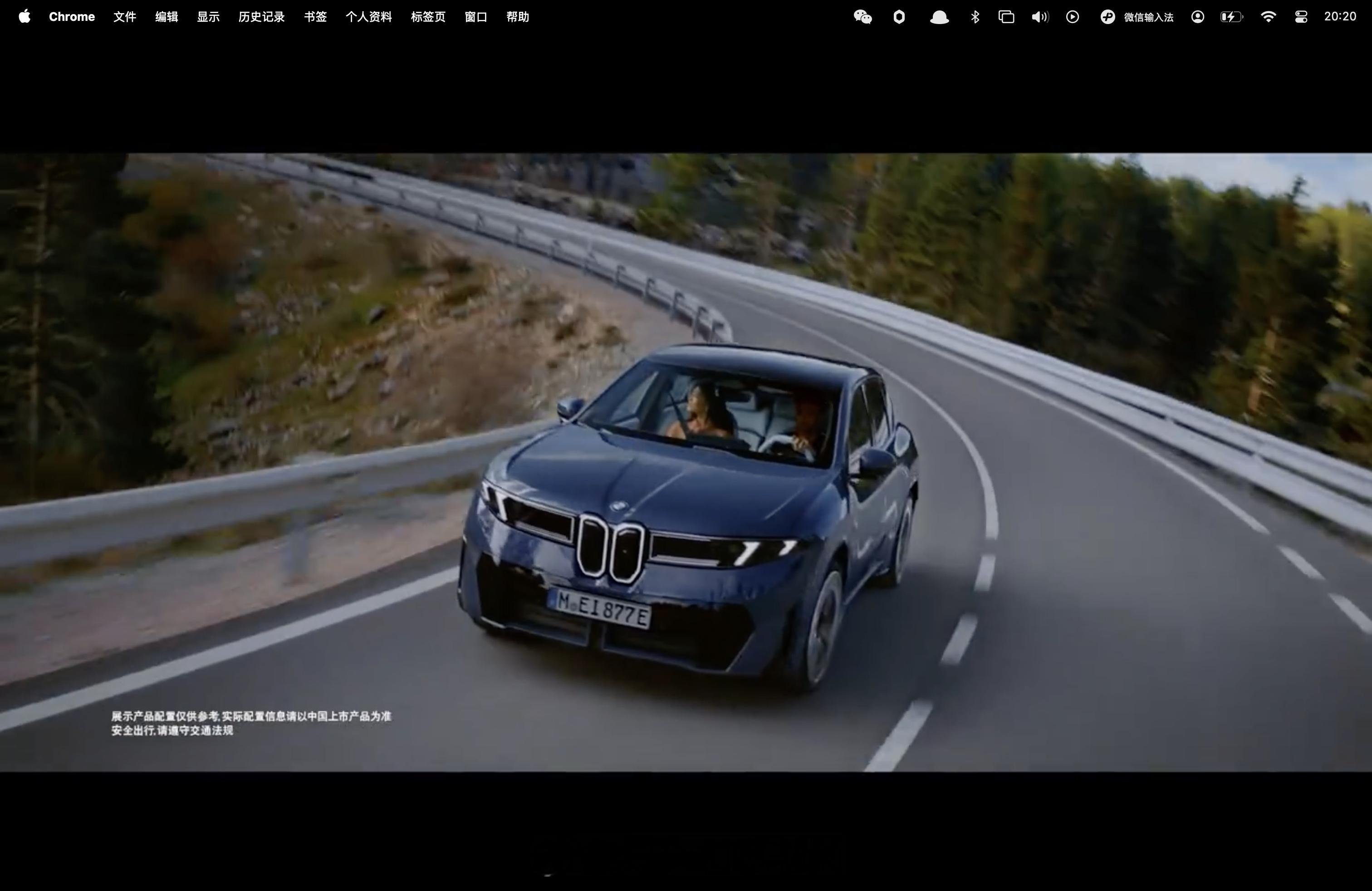Click the WeChat status icon
Image resolution: width=1372 pixels, height=891 pixels.
863,17
